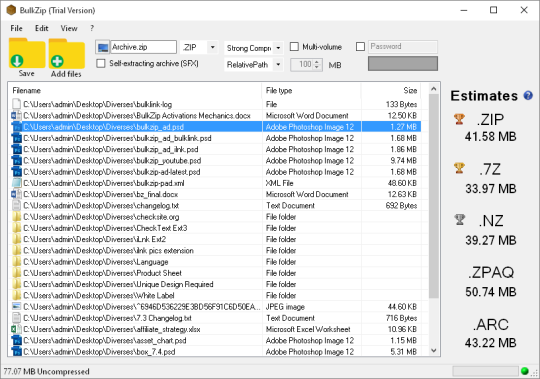Tick the checkbox beside the Password field
This screenshot has width=540, height=379.
(360, 46)
